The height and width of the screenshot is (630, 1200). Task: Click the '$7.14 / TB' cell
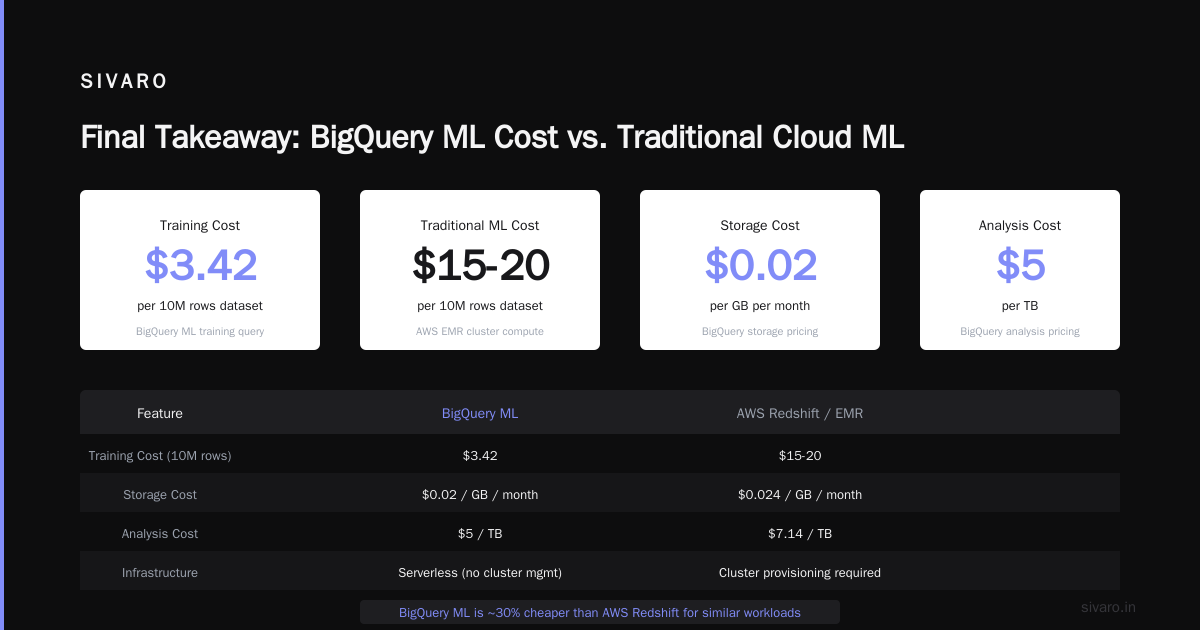(x=800, y=534)
